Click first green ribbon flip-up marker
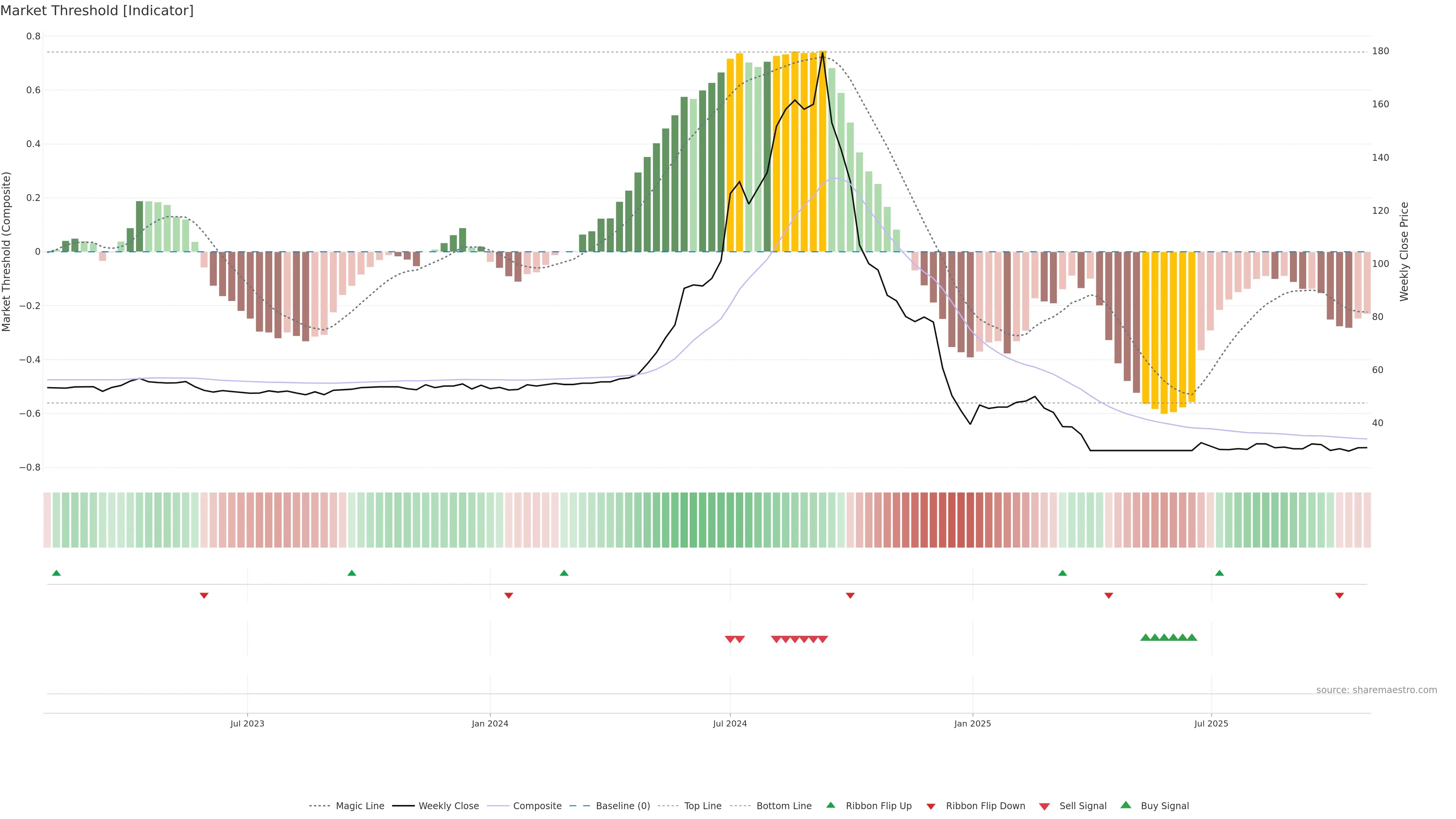1456x819 pixels. pyautogui.click(x=56, y=573)
